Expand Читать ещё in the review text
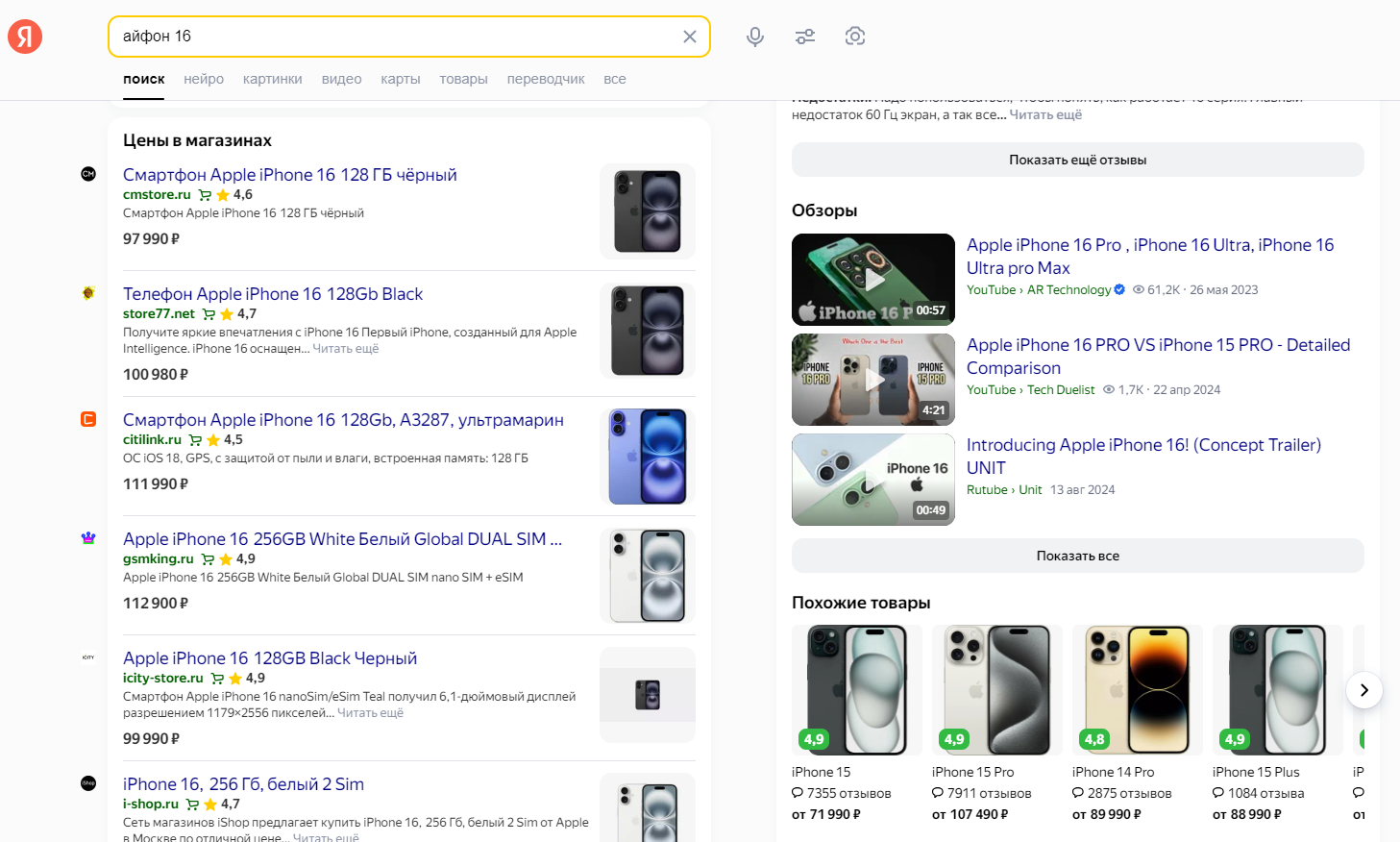 click(1045, 114)
